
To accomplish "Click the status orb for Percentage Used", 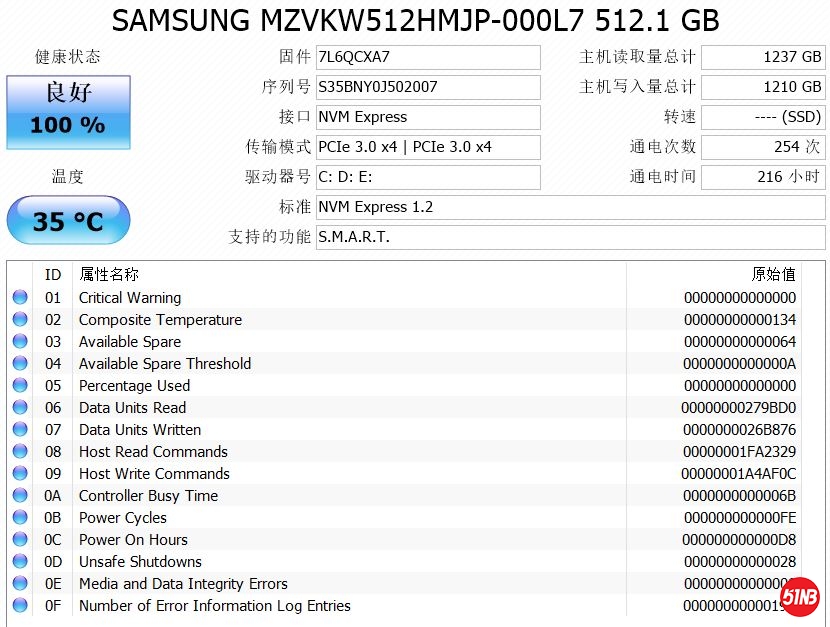I will tap(20, 386).
